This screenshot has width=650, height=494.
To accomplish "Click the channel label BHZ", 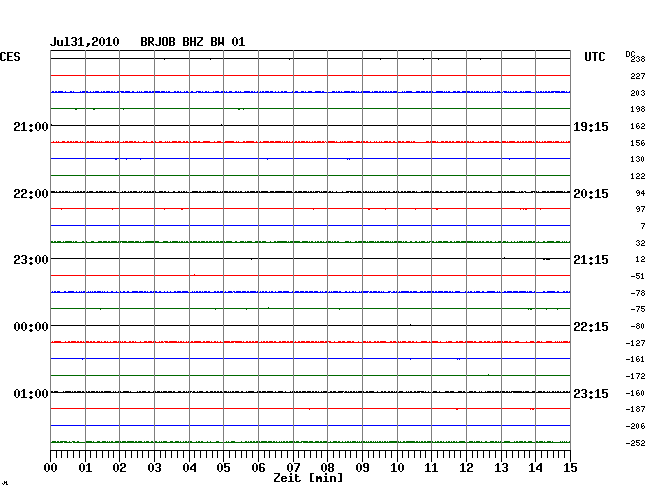I will pos(193,42).
